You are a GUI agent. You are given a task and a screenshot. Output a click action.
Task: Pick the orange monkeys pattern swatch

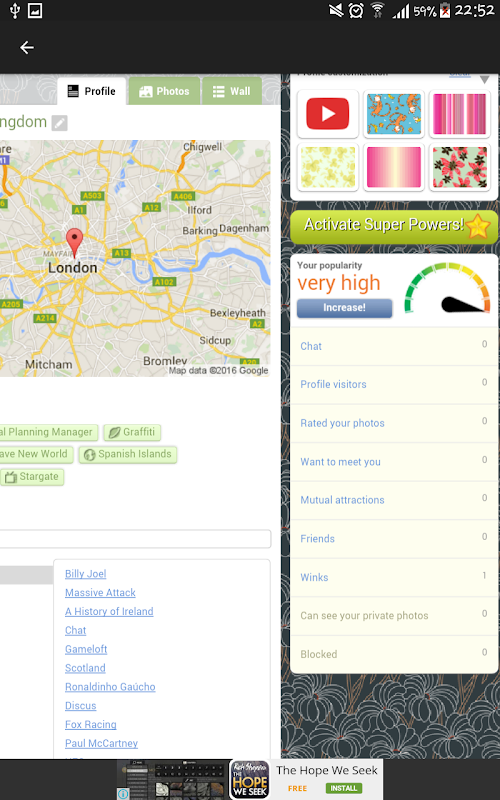coord(393,113)
